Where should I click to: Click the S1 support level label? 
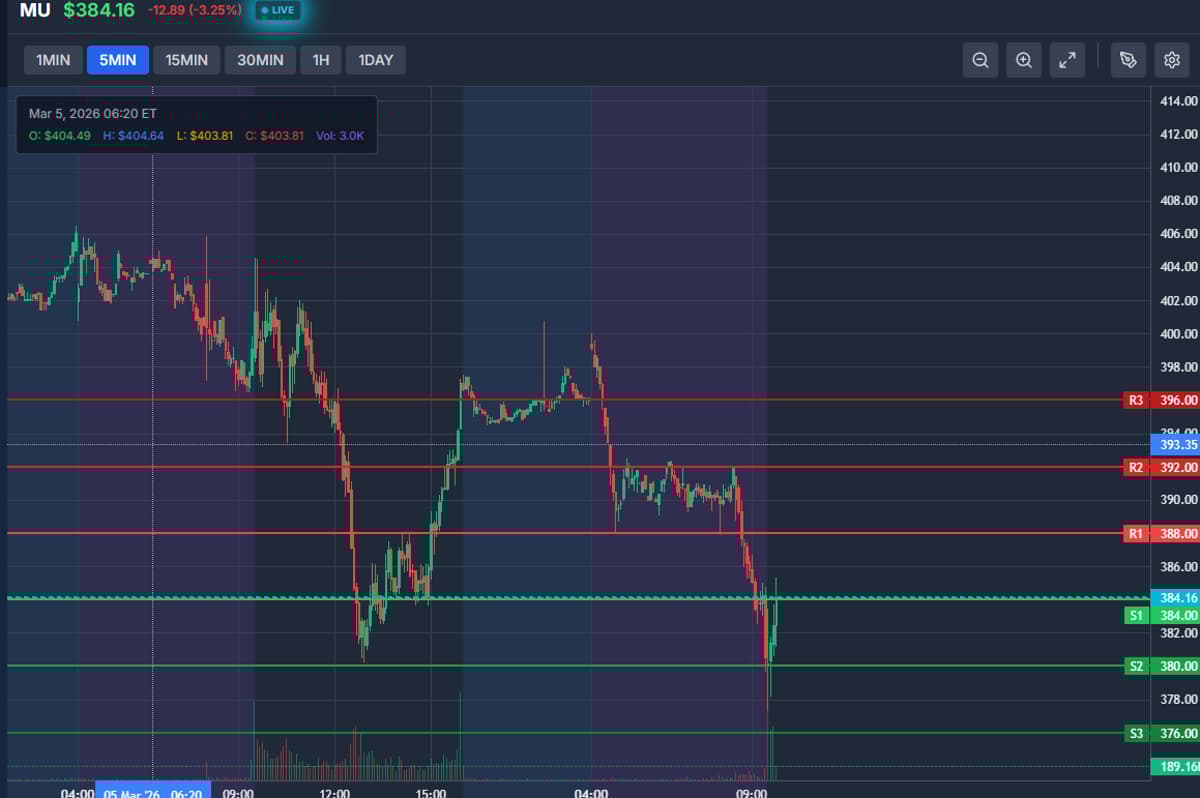1135,615
